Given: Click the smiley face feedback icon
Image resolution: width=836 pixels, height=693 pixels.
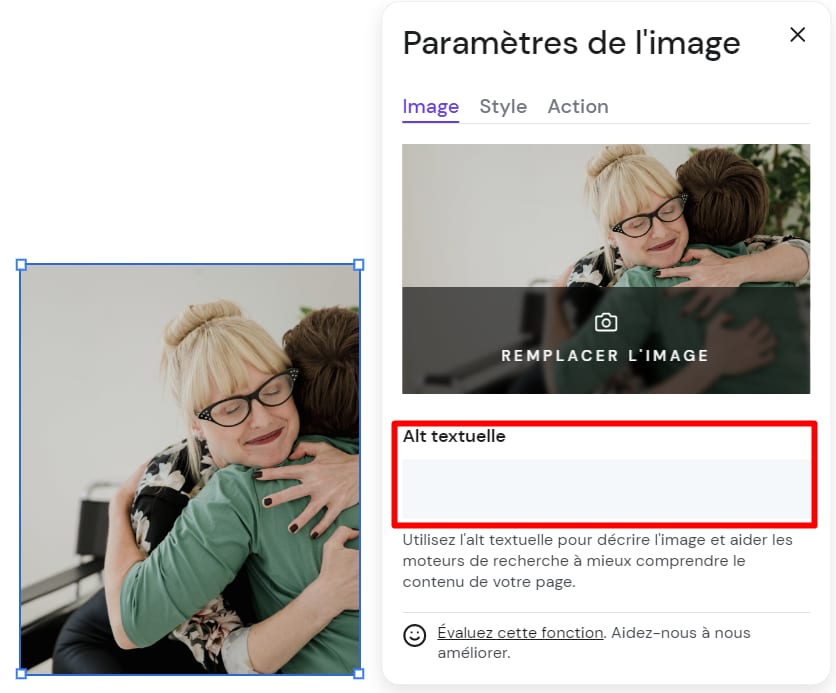Looking at the screenshot, I should tap(414, 635).
